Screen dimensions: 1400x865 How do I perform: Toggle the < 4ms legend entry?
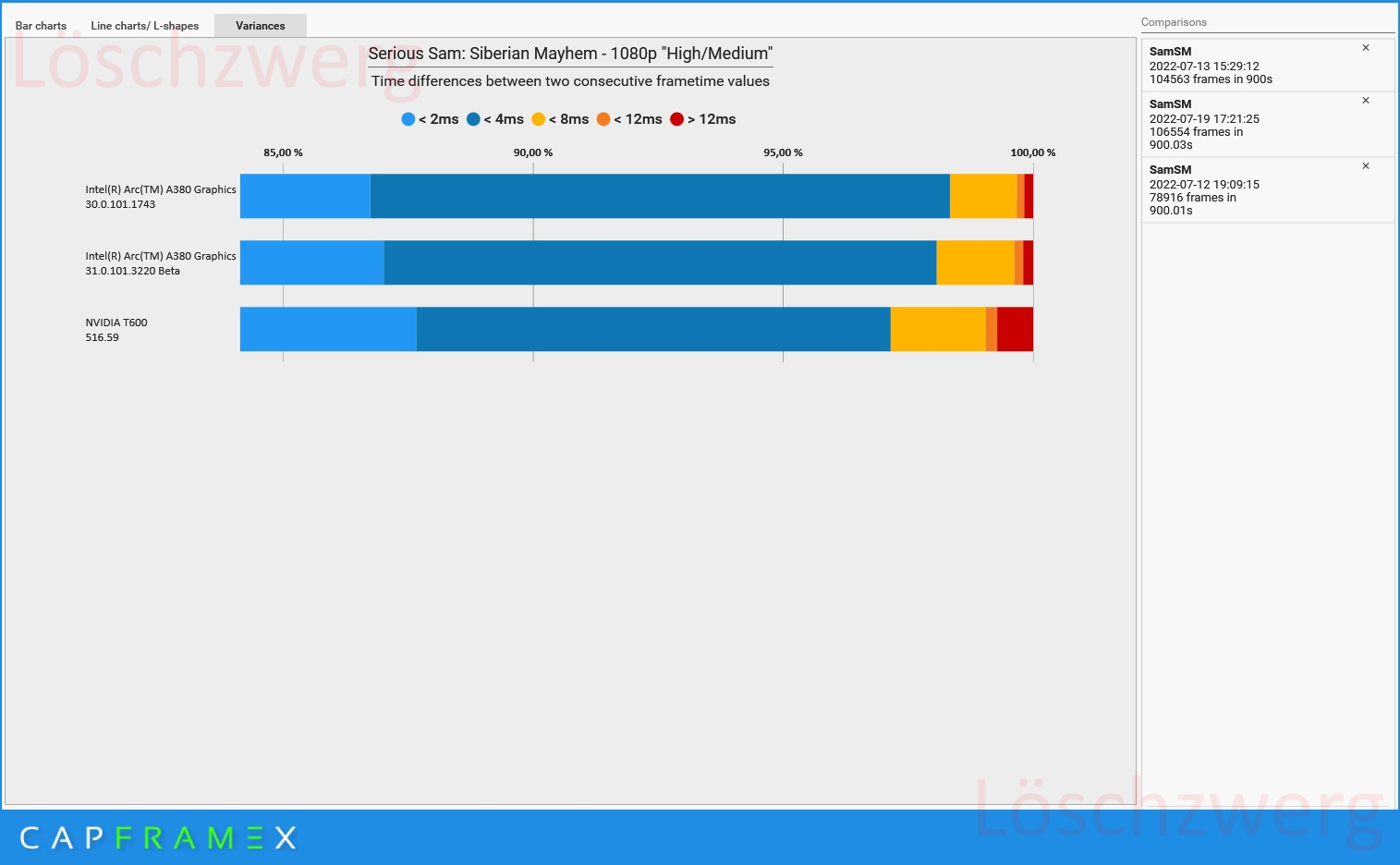495,119
